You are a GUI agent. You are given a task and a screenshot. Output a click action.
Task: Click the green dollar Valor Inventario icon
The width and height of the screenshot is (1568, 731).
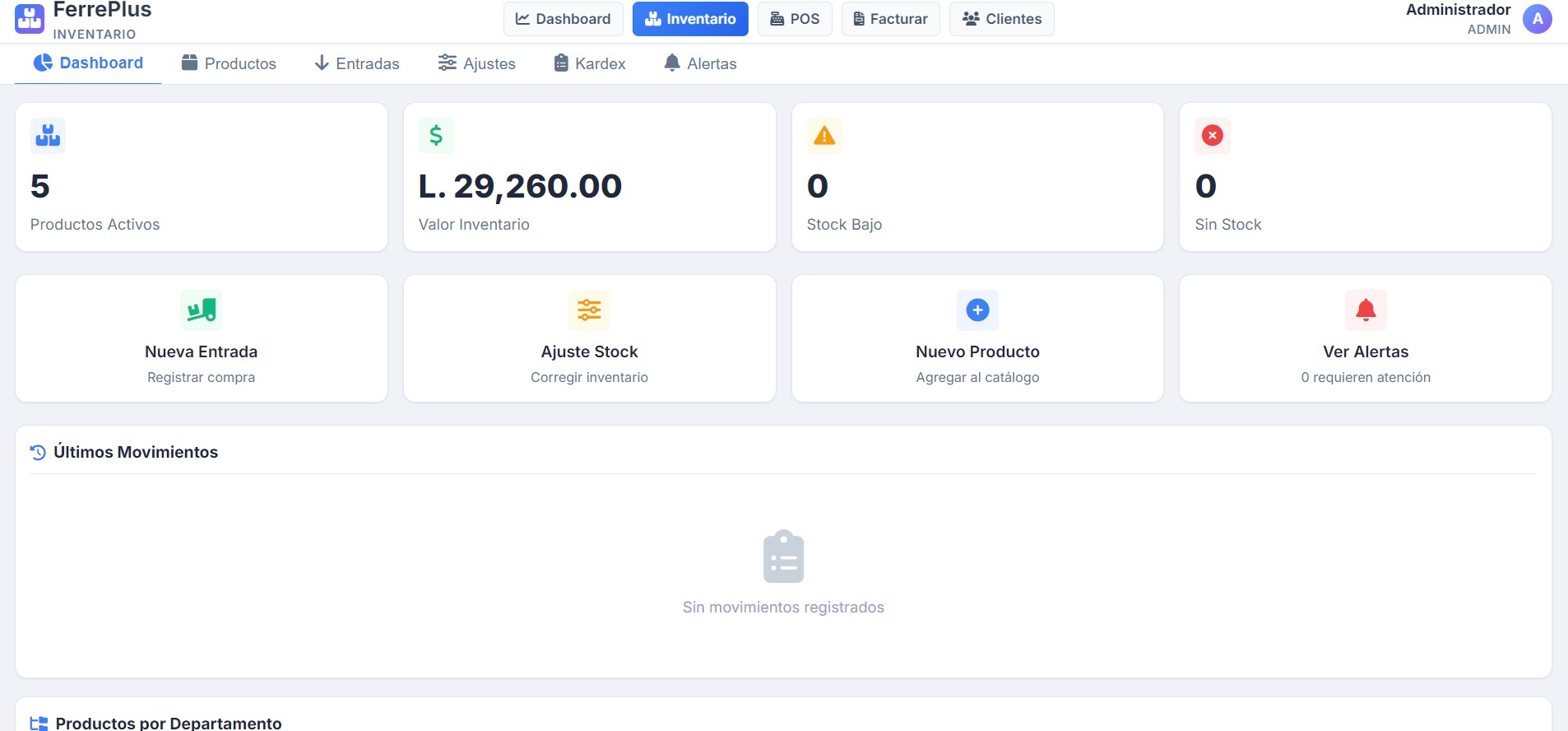(436, 136)
